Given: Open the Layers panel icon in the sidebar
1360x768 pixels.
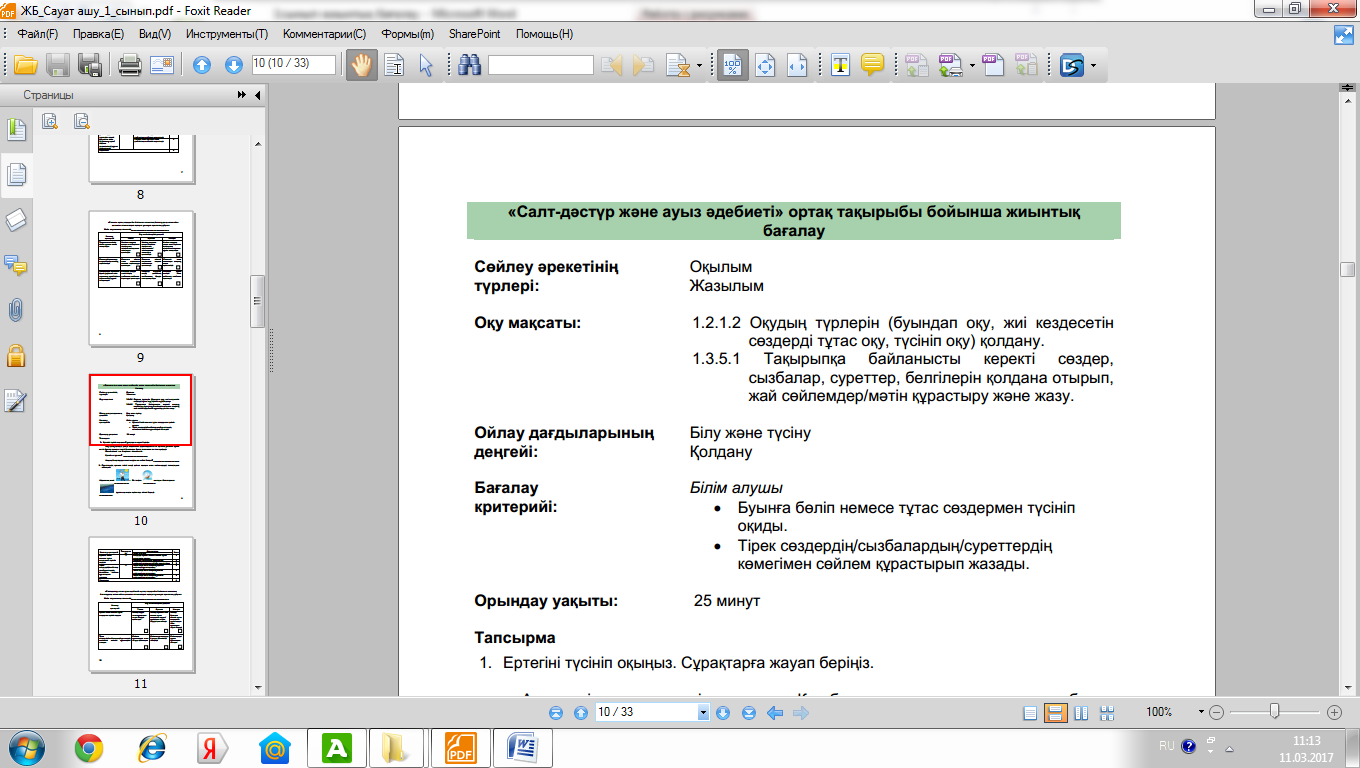Looking at the screenshot, I should (x=17, y=220).
